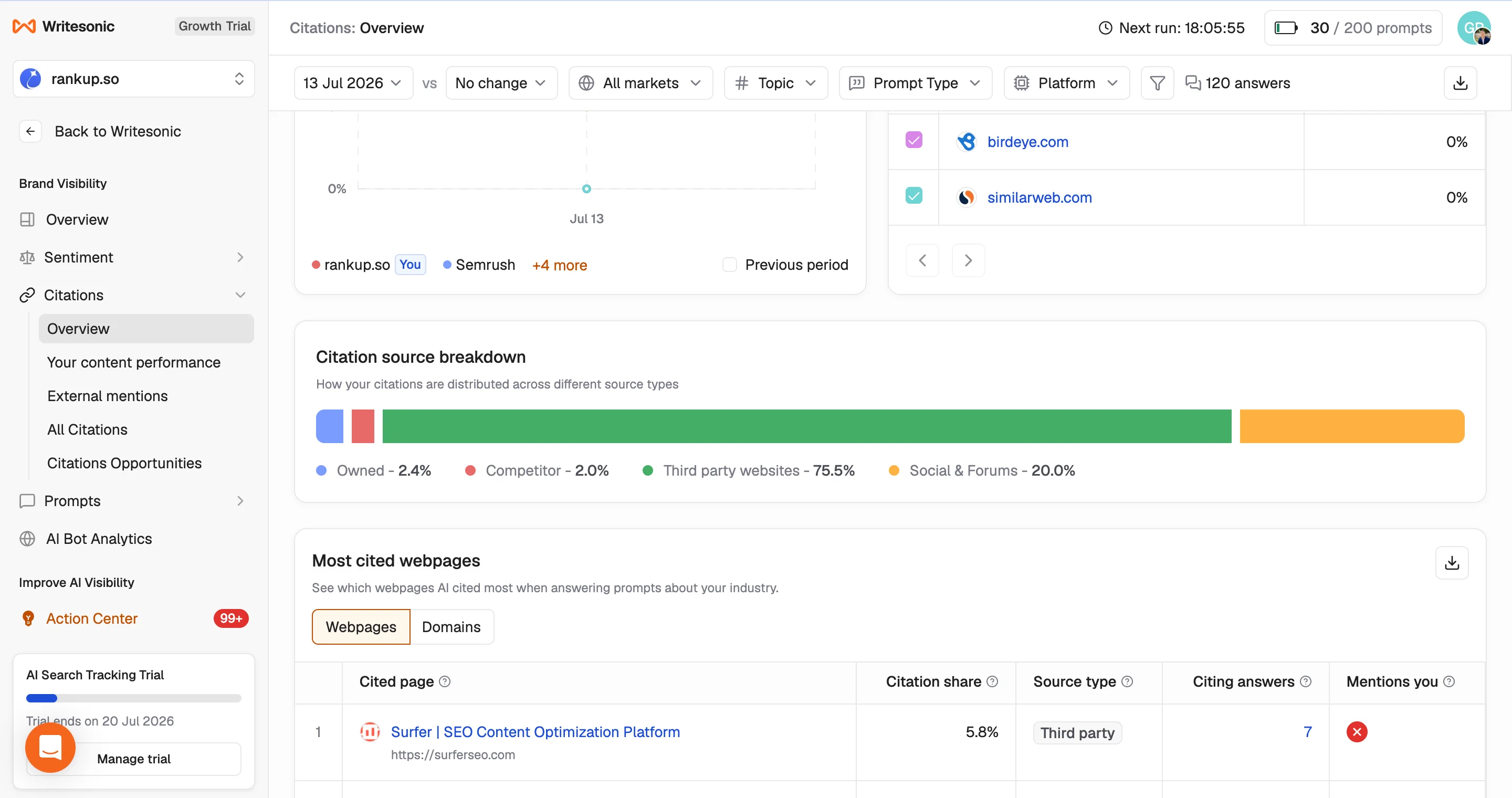1512x798 pixels.
Task: Open Citations Opportunities page
Action: 124,464
